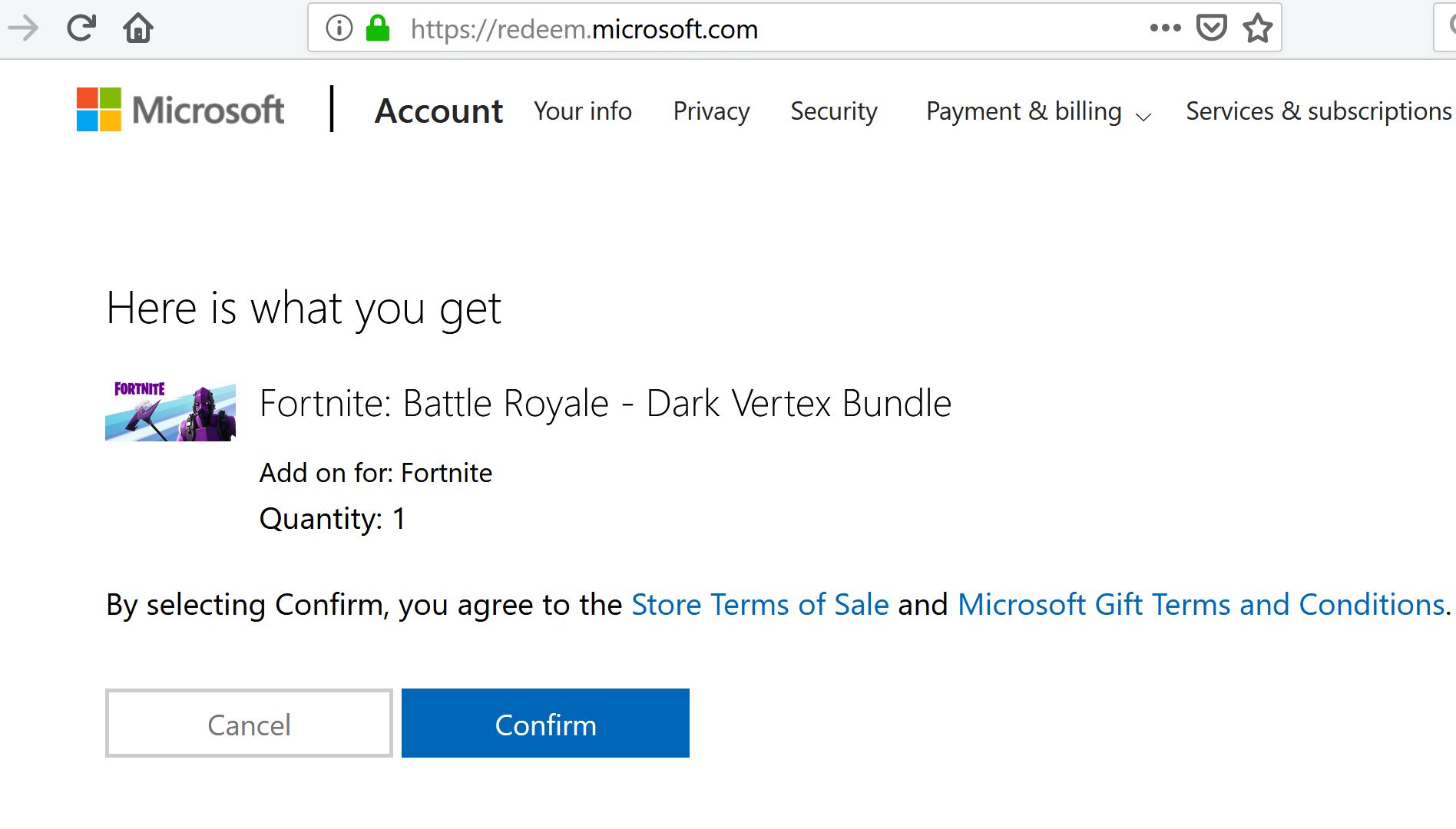1456x829 pixels.
Task: Open Services & subscriptions menu item
Action: tap(1319, 111)
